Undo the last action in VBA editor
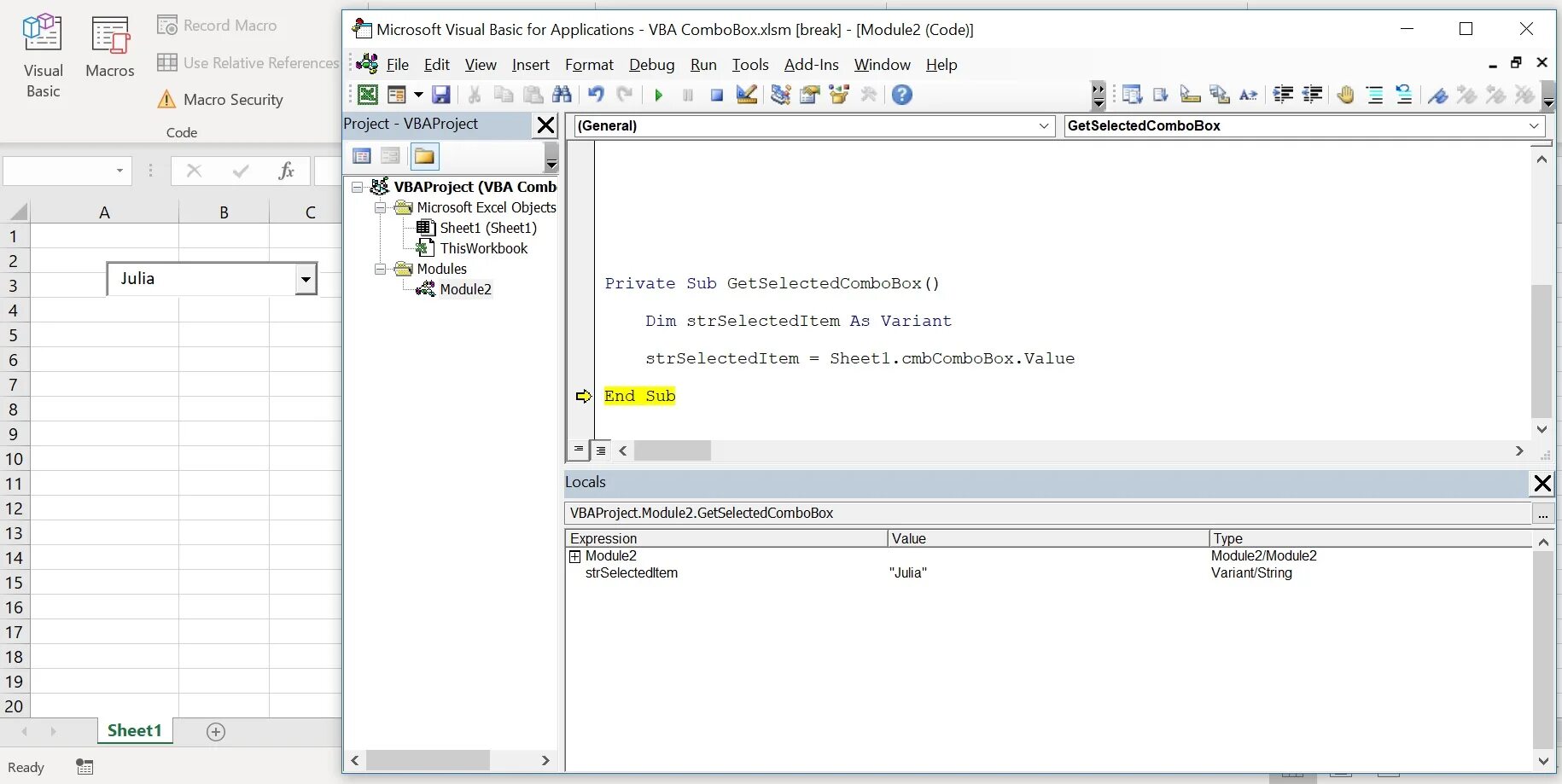The image size is (1562, 784). 596,95
